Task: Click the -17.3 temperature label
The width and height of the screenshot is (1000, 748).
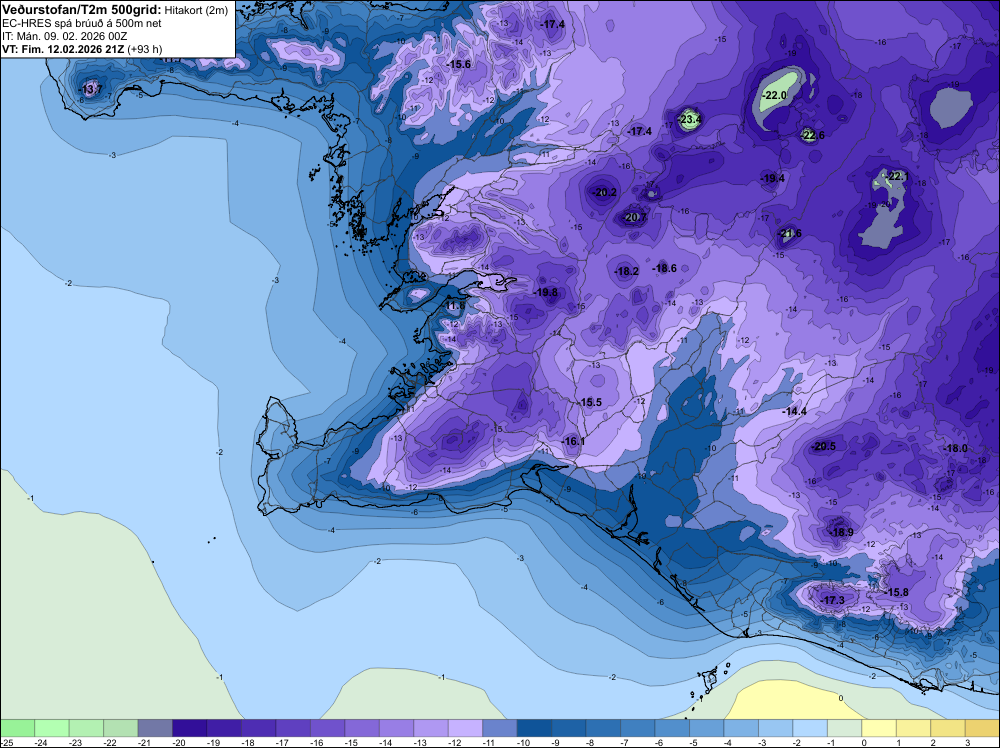Action: [x=833, y=601]
